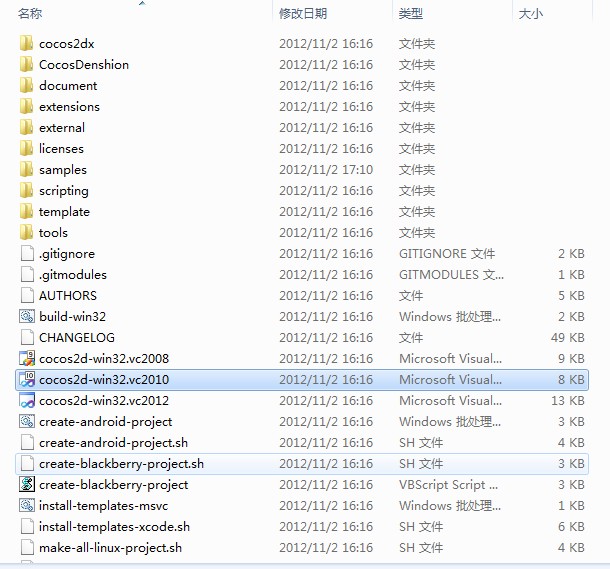Select the cocos2d-win32.vc2010 file name

tap(104, 380)
